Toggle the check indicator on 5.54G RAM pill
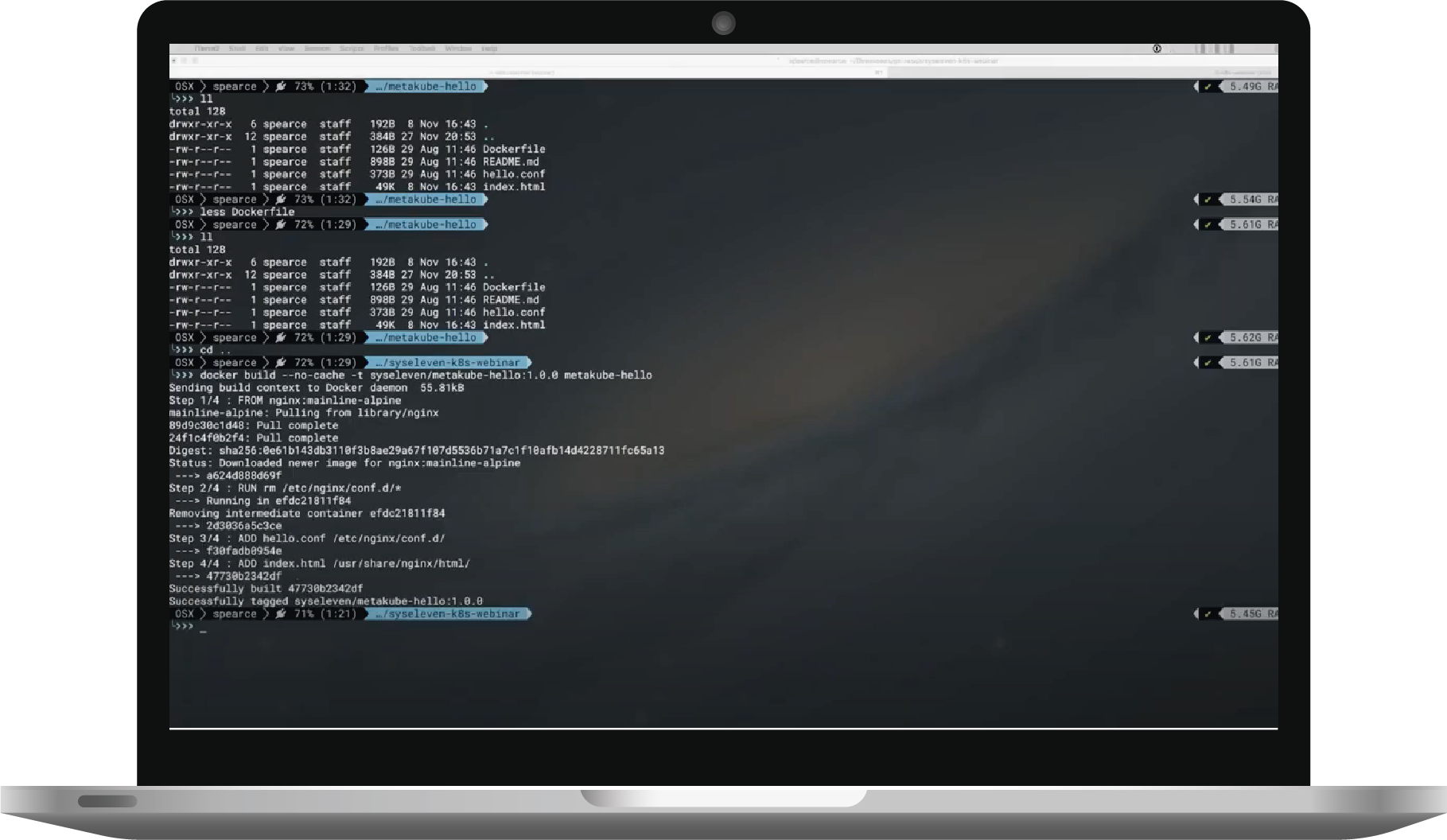The width and height of the screenshot is (1447, 840). coord(1208,200)
